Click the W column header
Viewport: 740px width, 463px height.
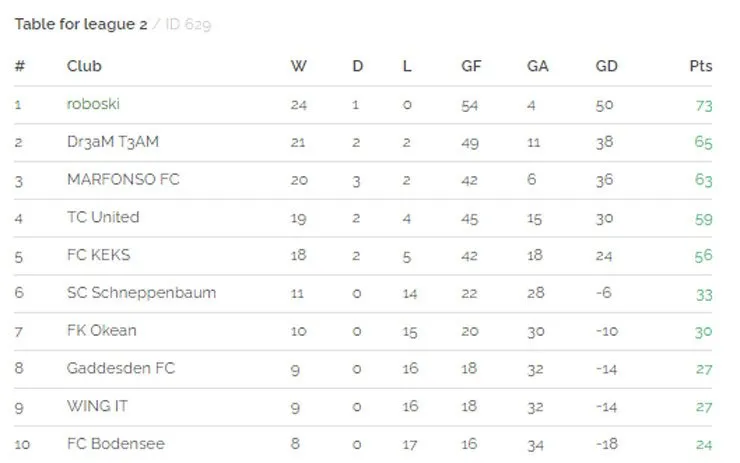tap(298, 66)
